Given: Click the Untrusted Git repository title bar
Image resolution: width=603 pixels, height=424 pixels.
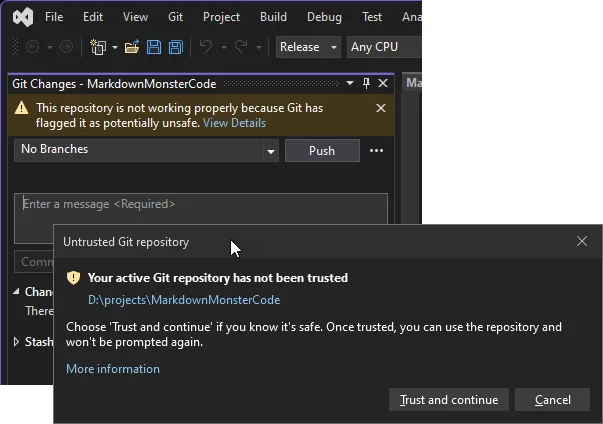Looking at the screenshot, I should point(328,242).
